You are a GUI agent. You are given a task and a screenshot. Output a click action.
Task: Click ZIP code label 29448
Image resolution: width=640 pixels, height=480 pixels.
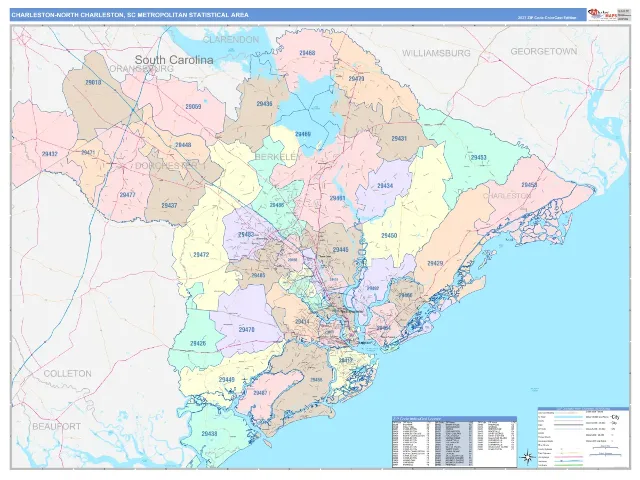coord(183,145)
